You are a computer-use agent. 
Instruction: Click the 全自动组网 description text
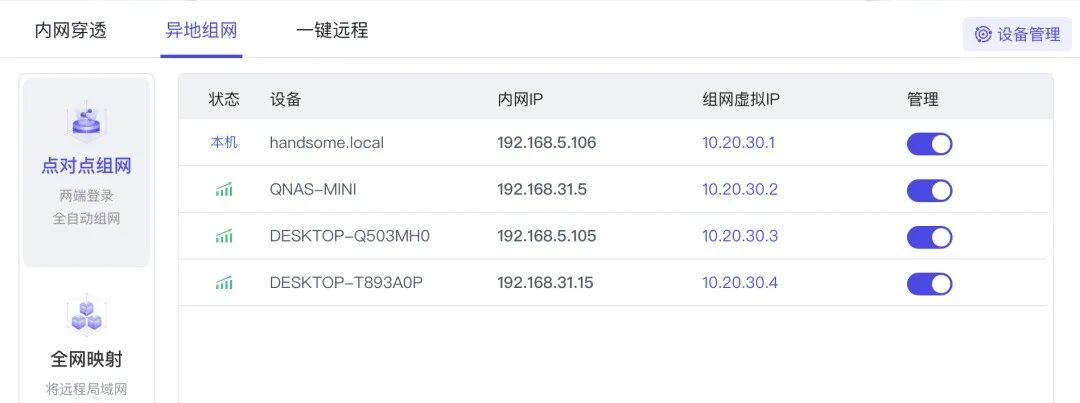click(86, 219)
